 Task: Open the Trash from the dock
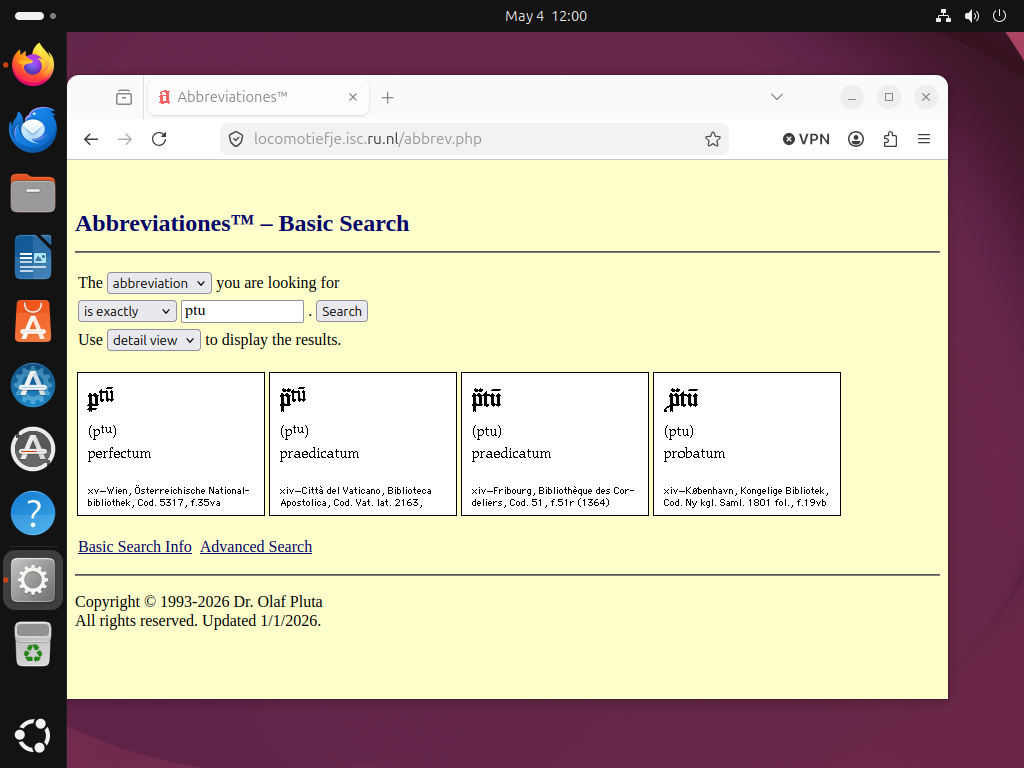[x=33, y=644]
